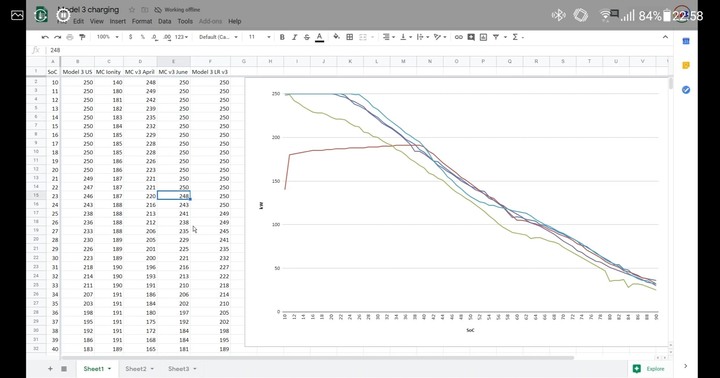Viewport: 720px width, 378px height.
Task: Create a filter
Action: click(x=496, y=37)
